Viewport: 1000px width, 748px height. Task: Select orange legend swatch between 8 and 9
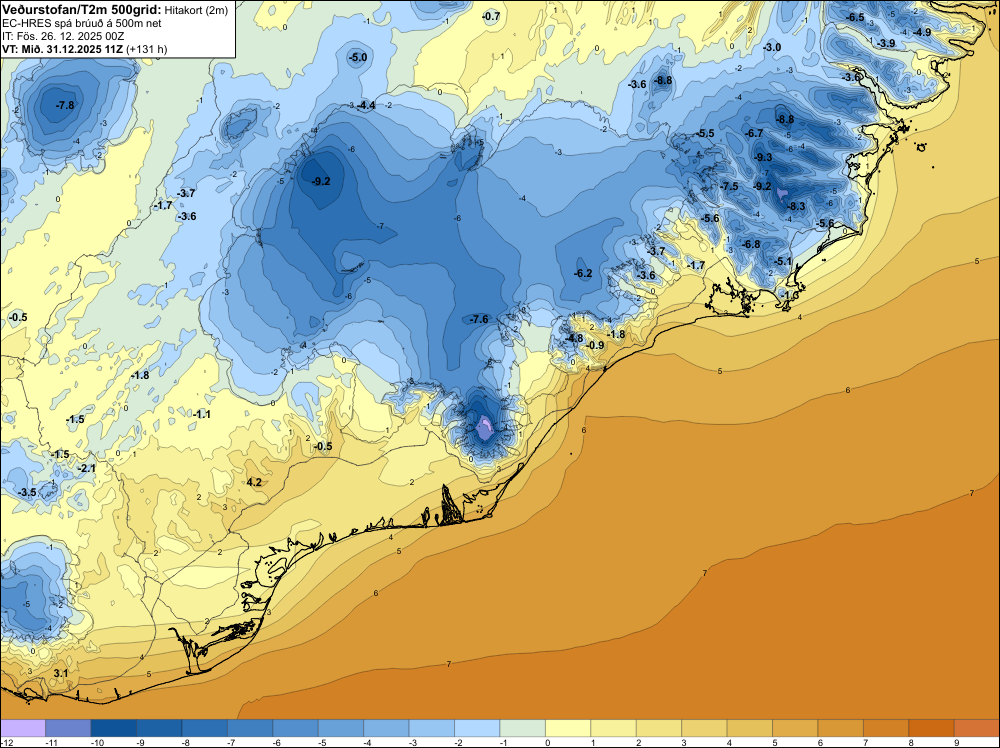coord(932,728)
